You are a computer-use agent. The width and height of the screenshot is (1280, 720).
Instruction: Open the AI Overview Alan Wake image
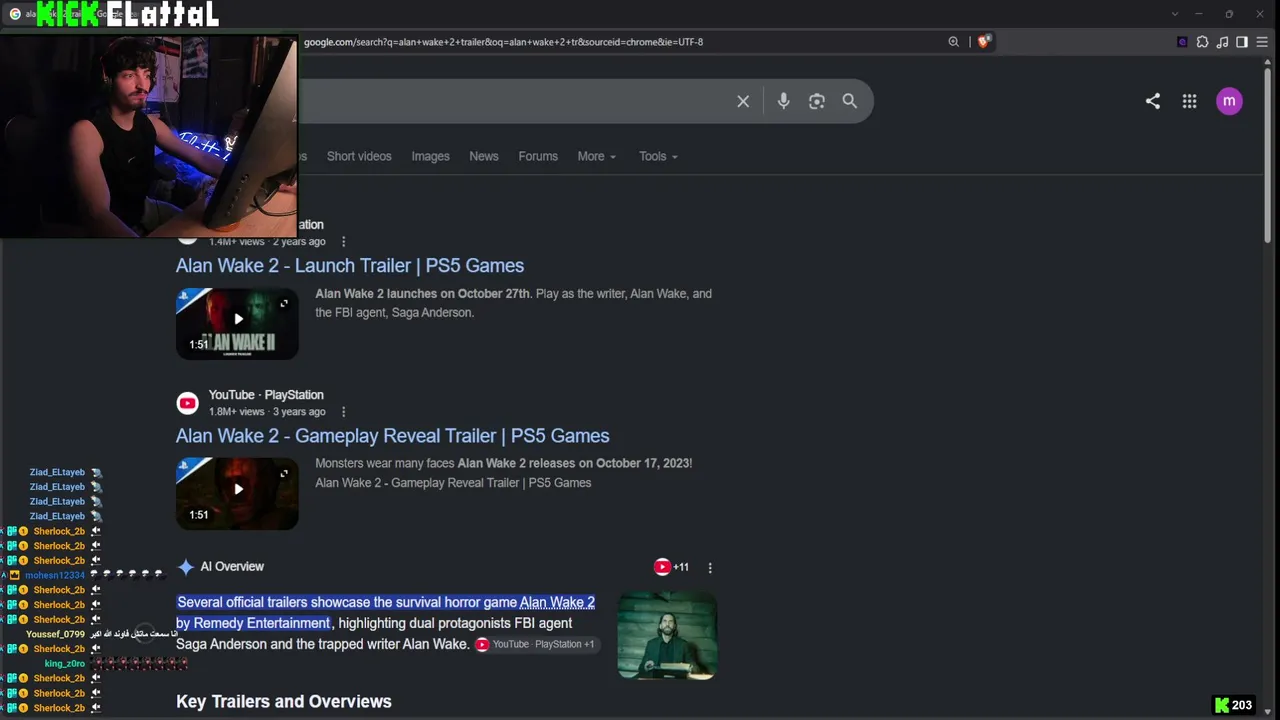tap(667, 635)
